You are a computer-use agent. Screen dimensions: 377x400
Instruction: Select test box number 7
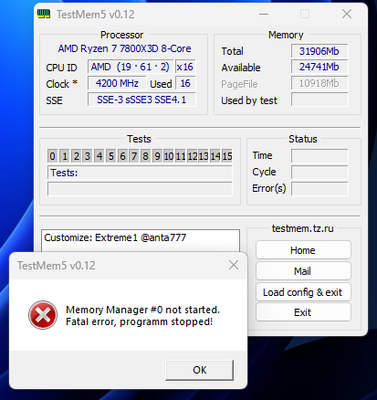coord(134,156)
